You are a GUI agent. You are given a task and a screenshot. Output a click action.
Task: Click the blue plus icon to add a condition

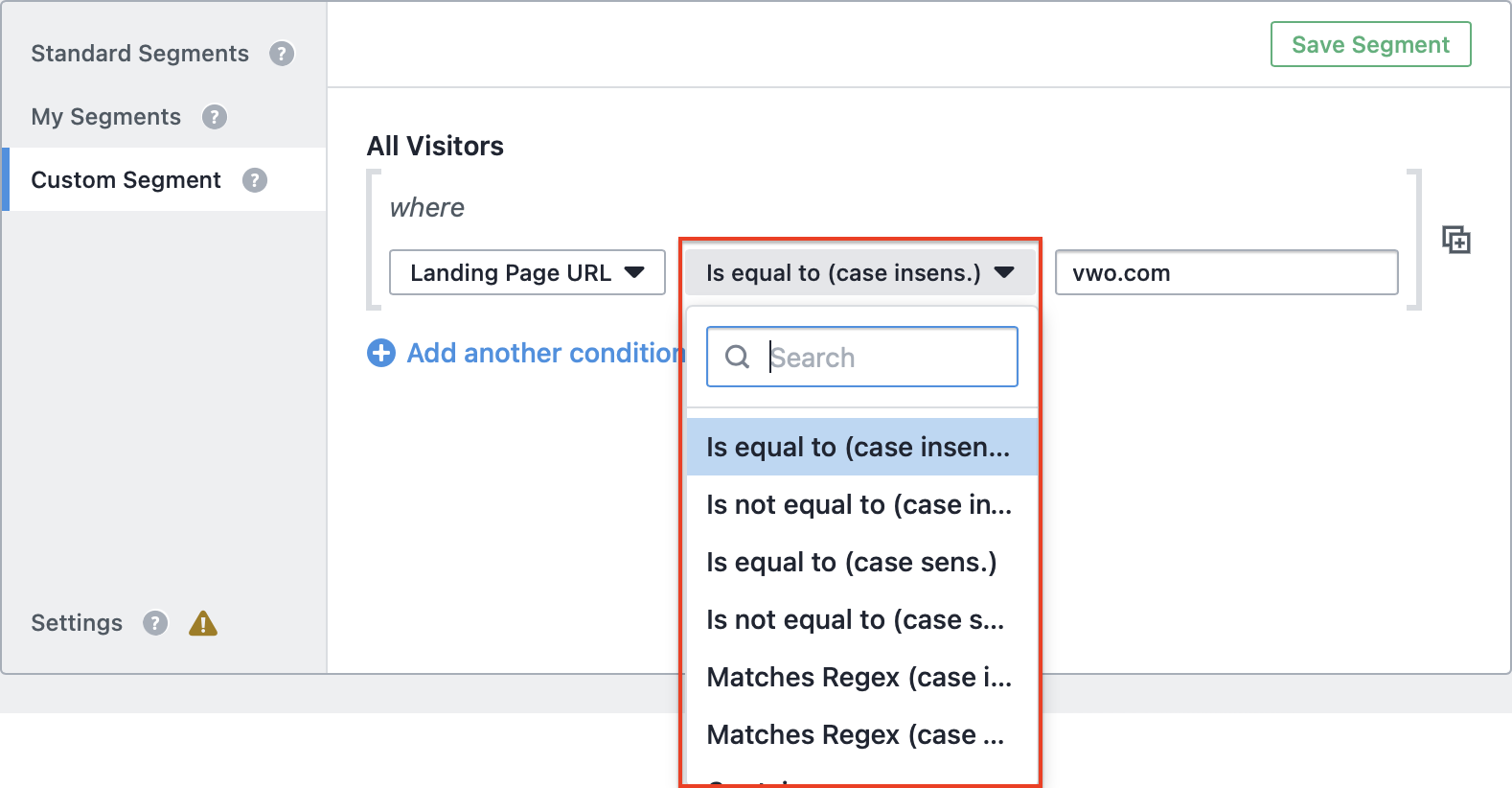click(x=381, y=353)
